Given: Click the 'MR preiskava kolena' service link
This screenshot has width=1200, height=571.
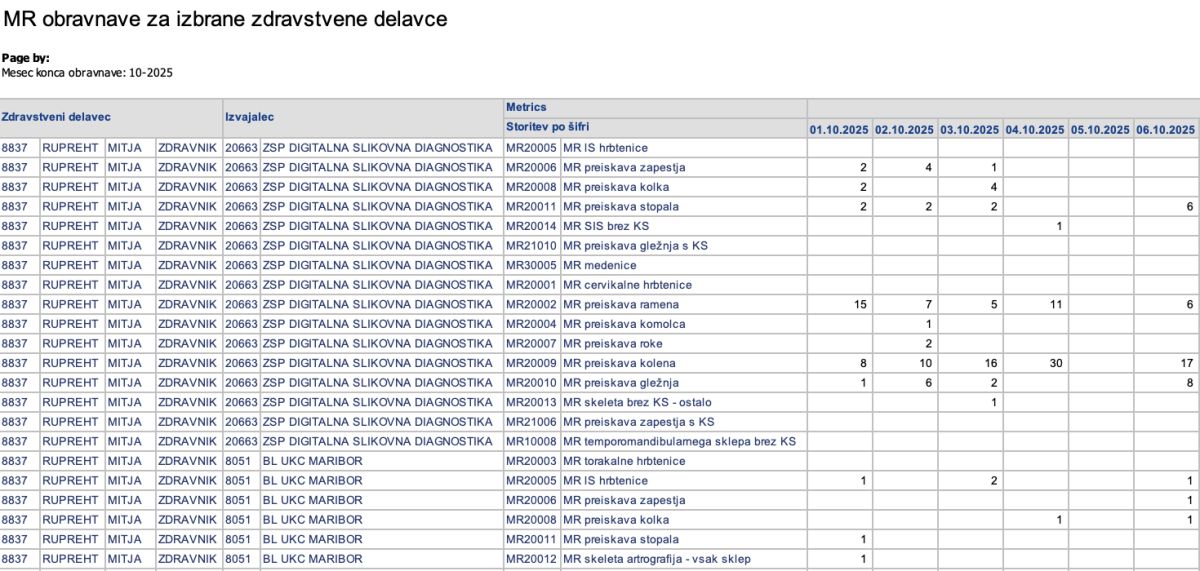Looking at the screenshot, I should click(619, 363).
